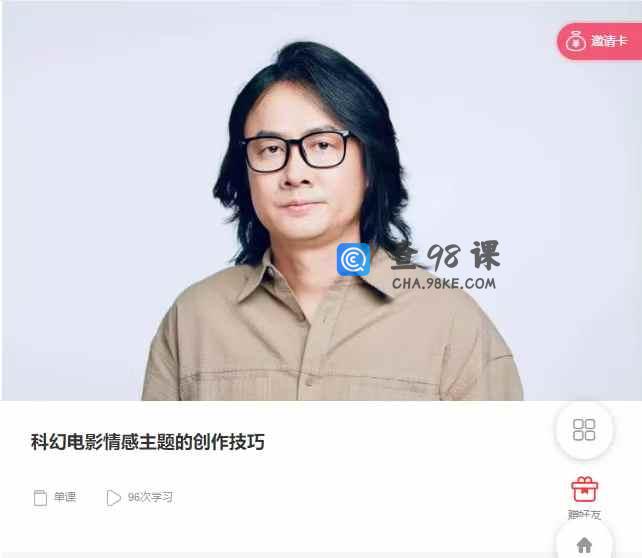Click the red gift box icon
The width and height of the screenshot is (642, 558).
(584, 489)
